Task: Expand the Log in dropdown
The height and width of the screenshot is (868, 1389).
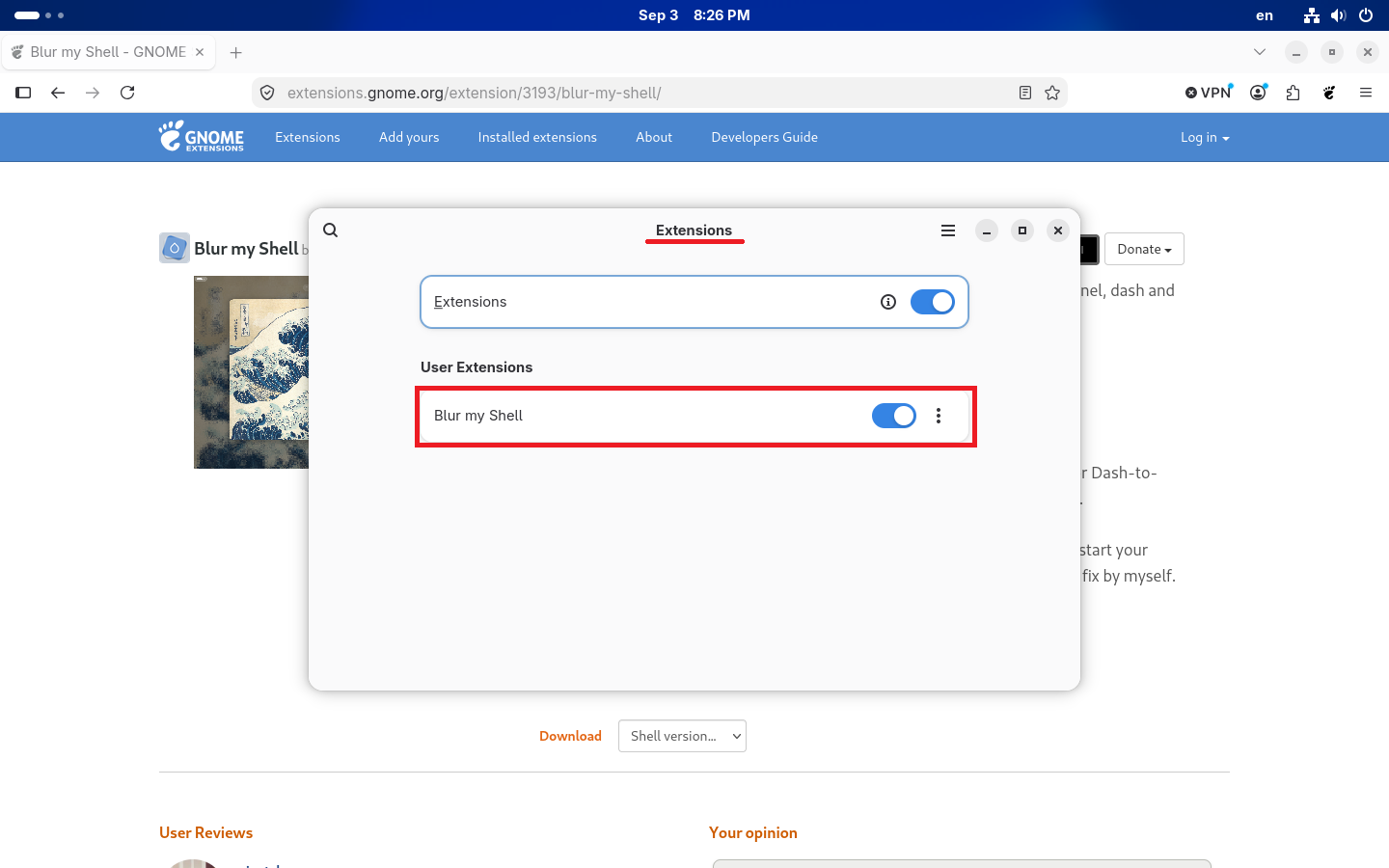Action: [1205, 137]
